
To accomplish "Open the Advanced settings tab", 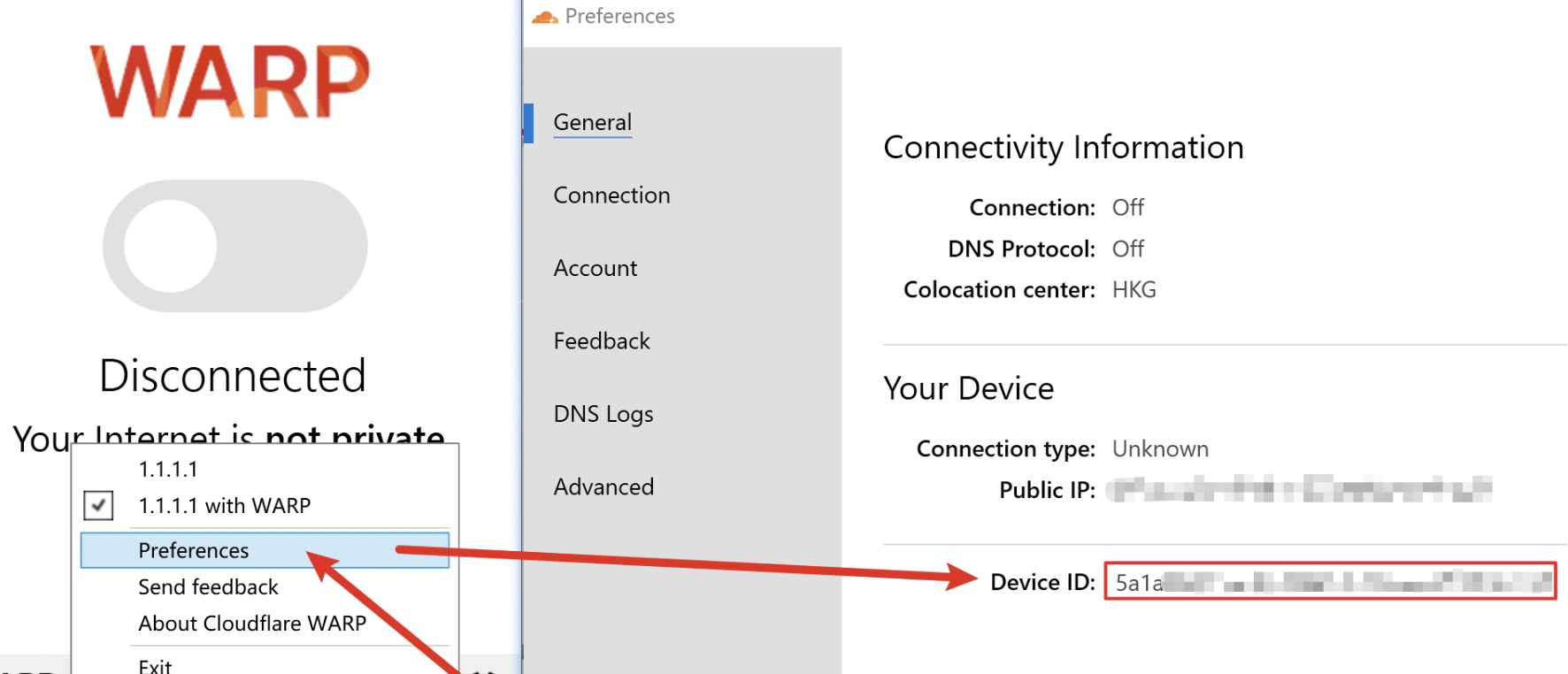I will point(603,486).
